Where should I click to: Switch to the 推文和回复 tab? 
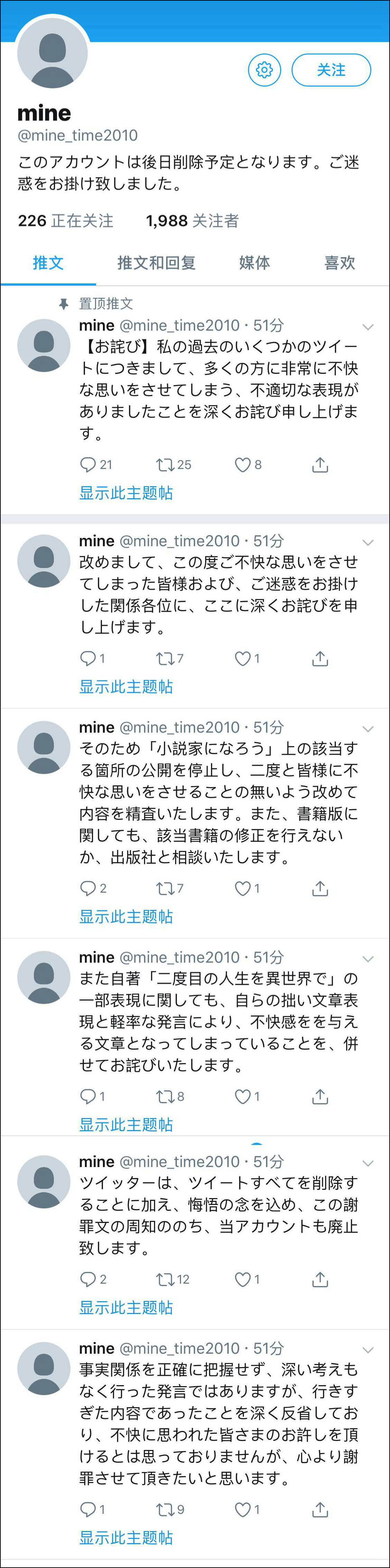(156, 263)
